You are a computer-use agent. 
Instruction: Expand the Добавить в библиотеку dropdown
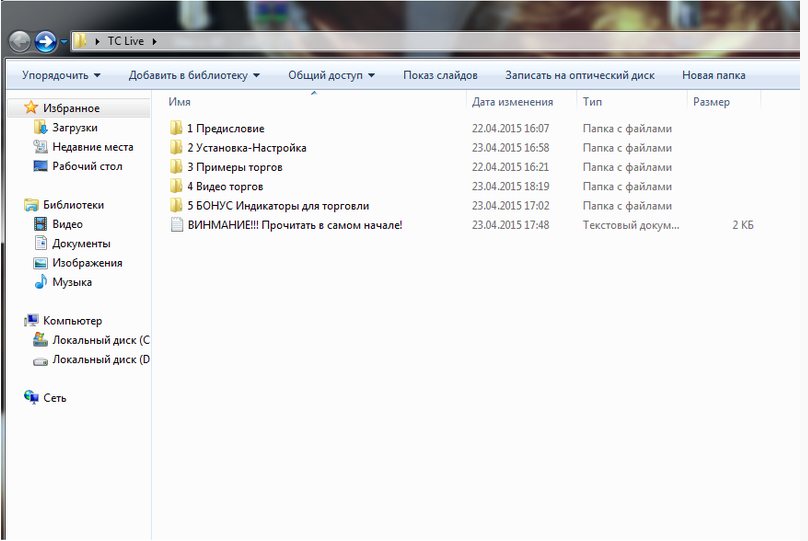coord(194,75)
